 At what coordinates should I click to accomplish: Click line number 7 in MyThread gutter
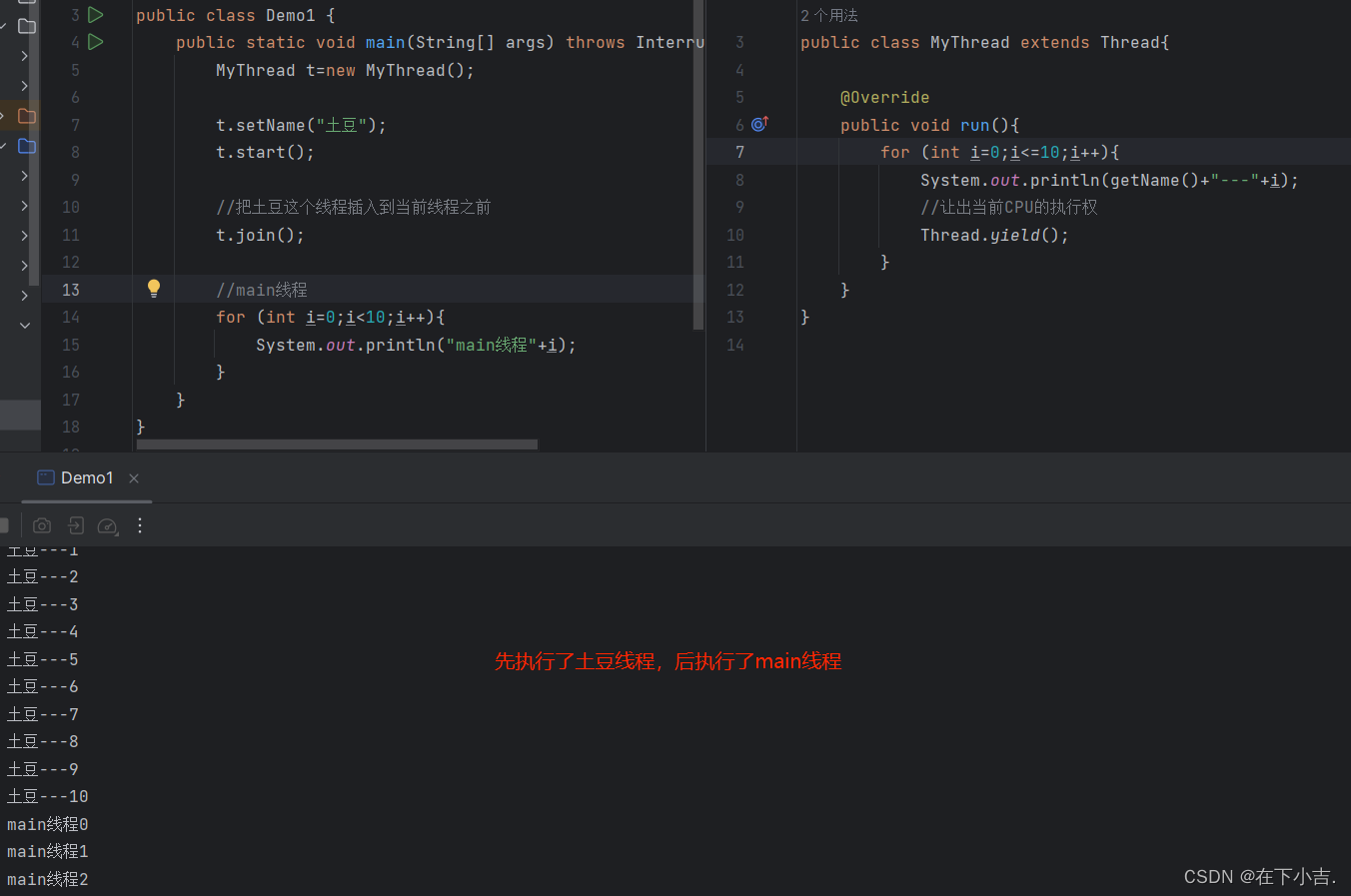point(739,152)
